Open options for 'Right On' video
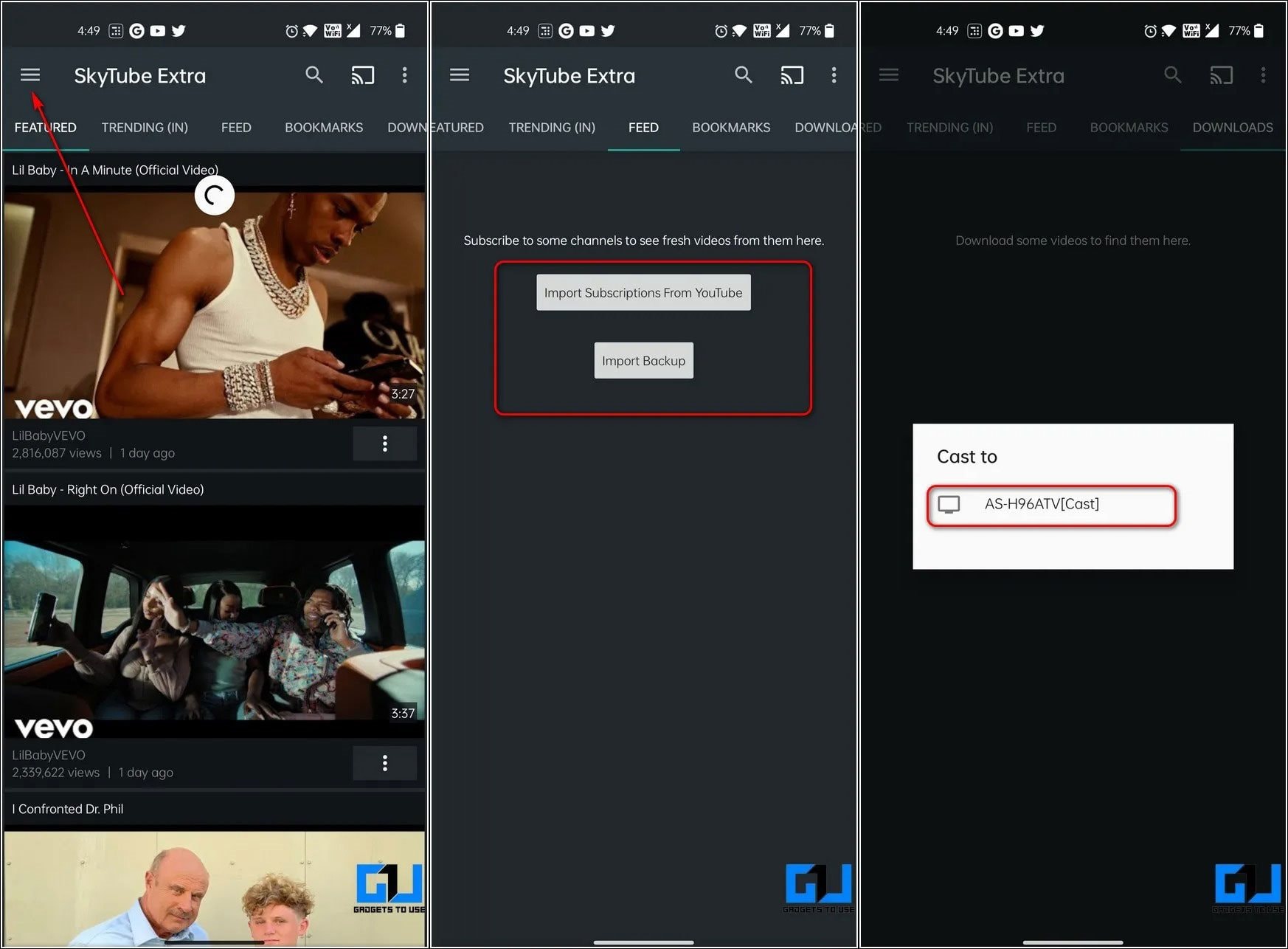Viewport: 1288px width, 949px height. [x=384, y=763]
